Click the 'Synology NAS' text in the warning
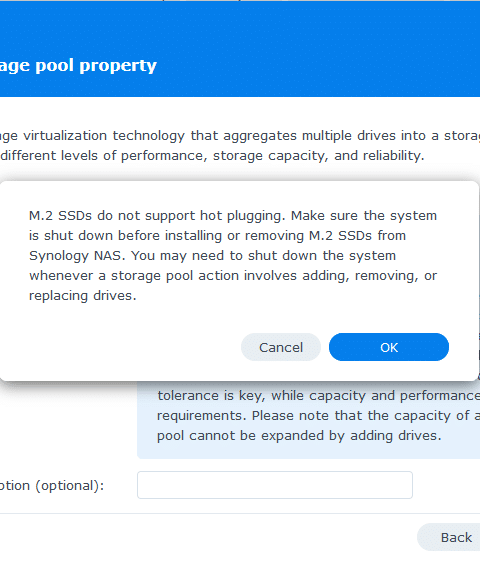 (x=77, y=256)
